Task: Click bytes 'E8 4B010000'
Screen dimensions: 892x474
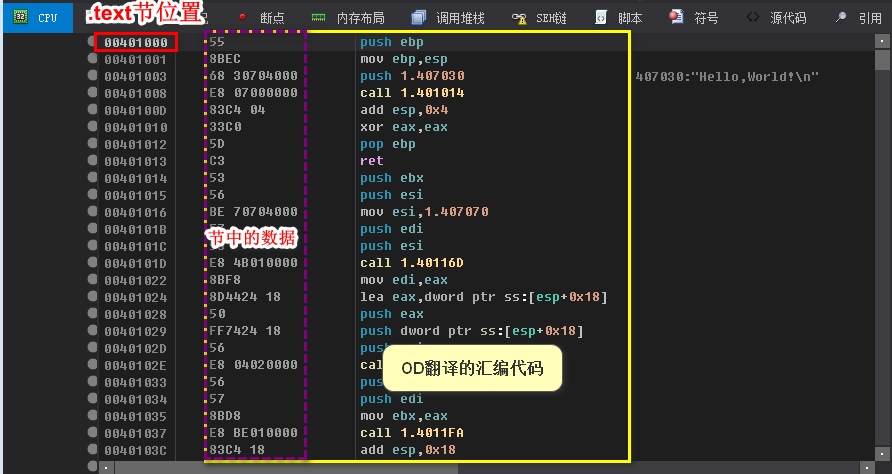Action: (x=254, y=263)
